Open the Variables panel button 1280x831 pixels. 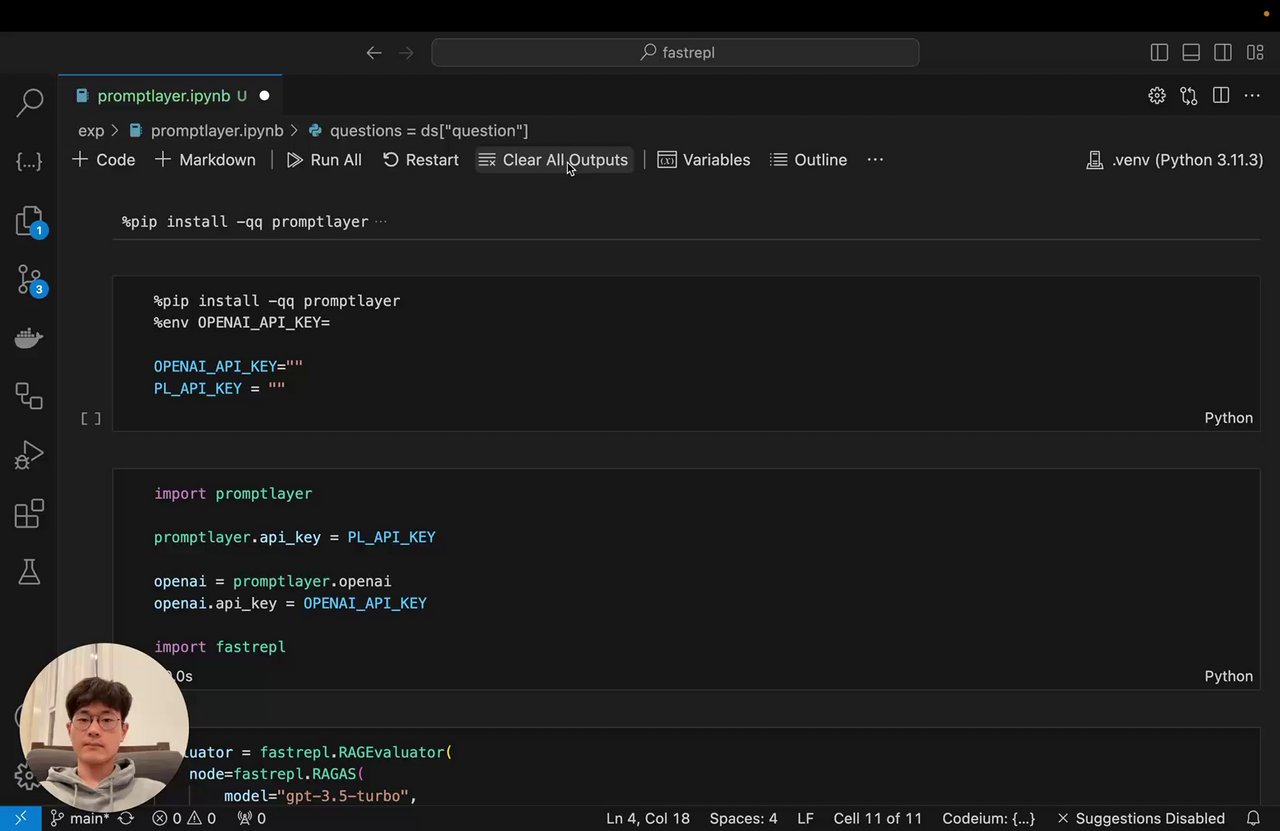[x=703, y=160]
